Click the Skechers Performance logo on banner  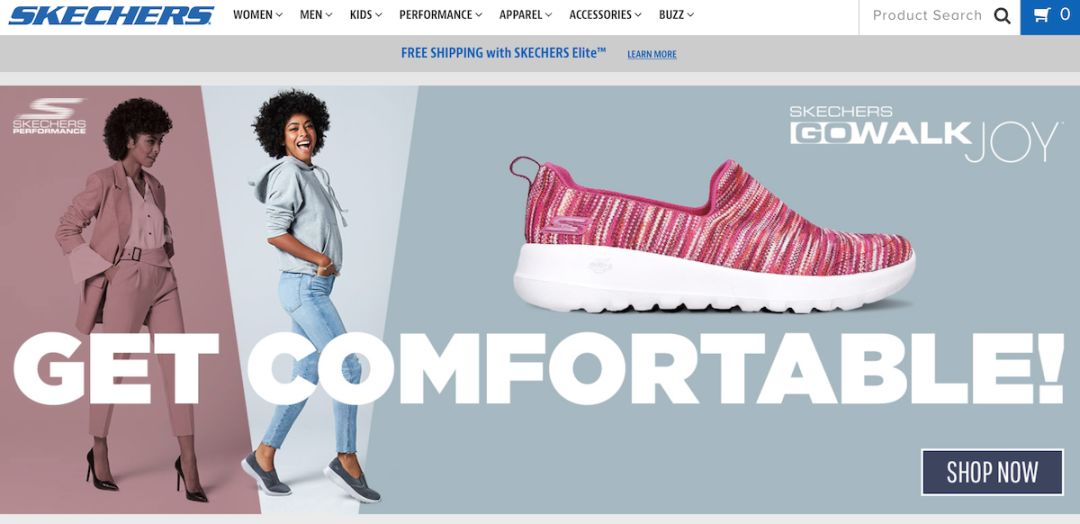(50, 116)
